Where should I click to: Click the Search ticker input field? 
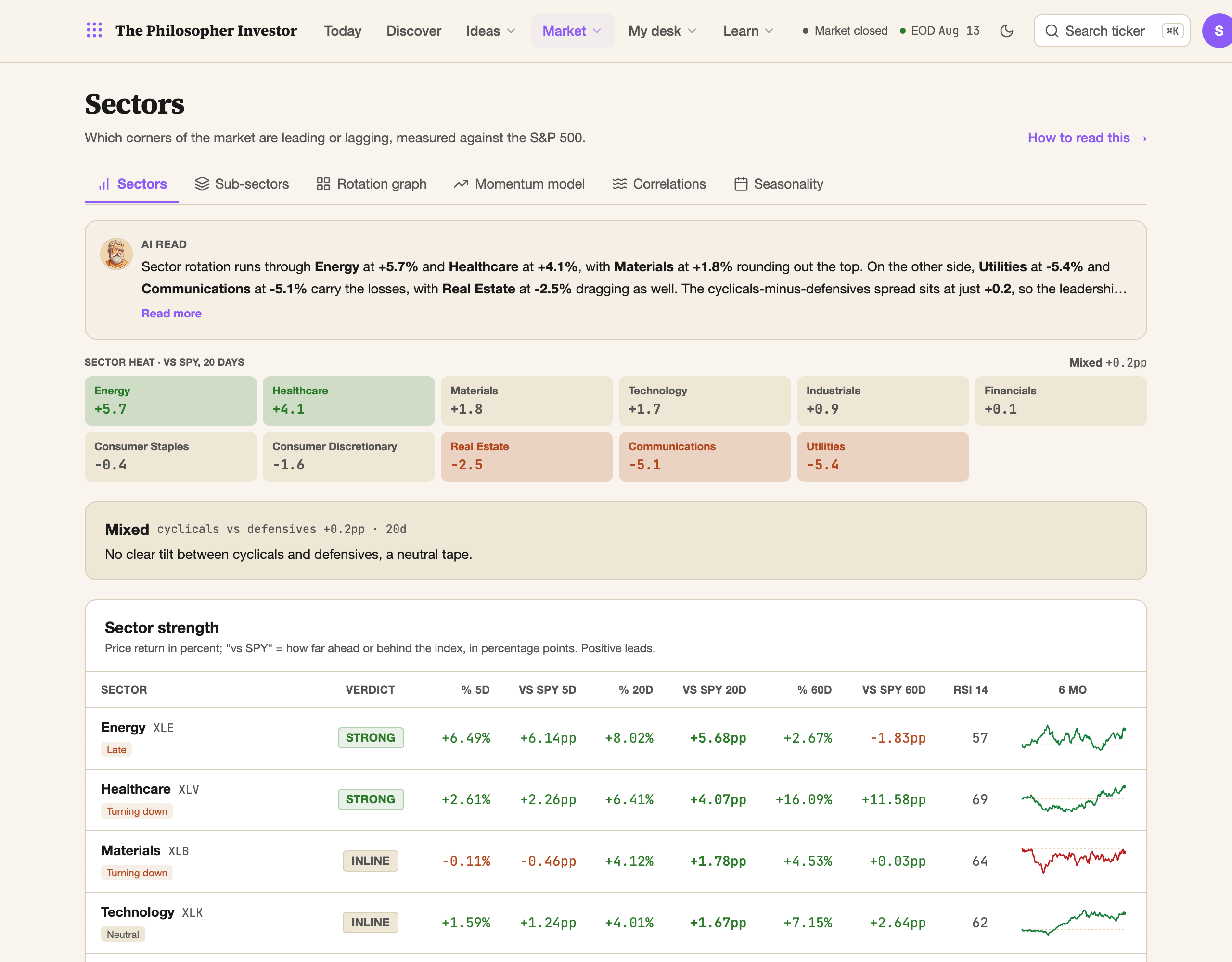click(1112, 30)
